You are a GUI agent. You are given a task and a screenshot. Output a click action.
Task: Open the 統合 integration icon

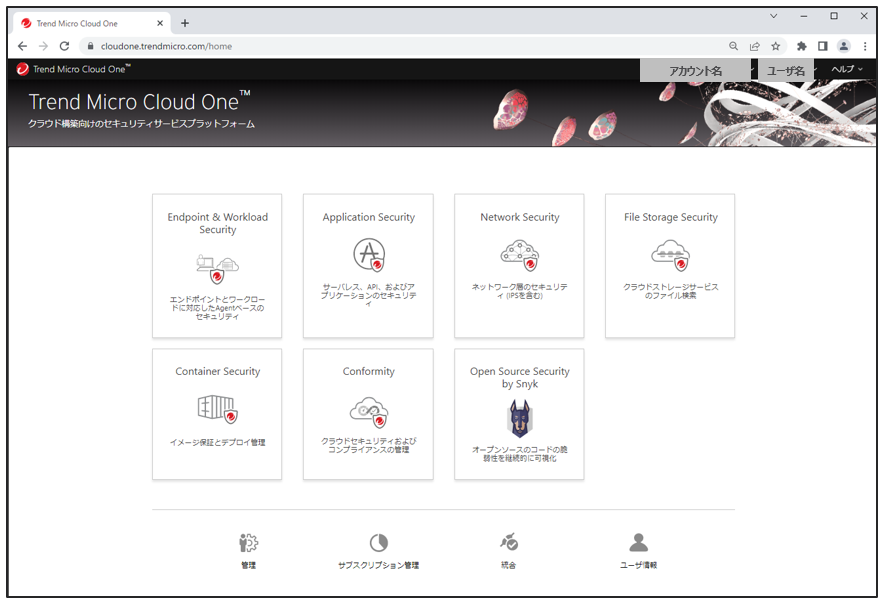(x=509, y=543)
